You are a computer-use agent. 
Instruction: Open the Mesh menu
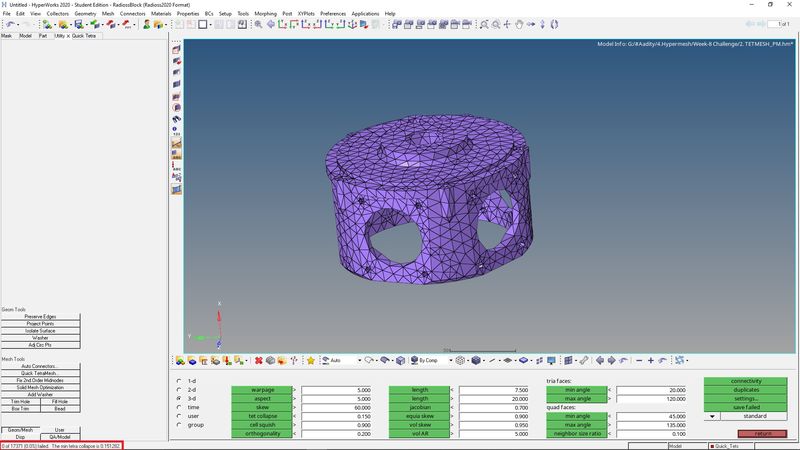[x=108, y=14]
